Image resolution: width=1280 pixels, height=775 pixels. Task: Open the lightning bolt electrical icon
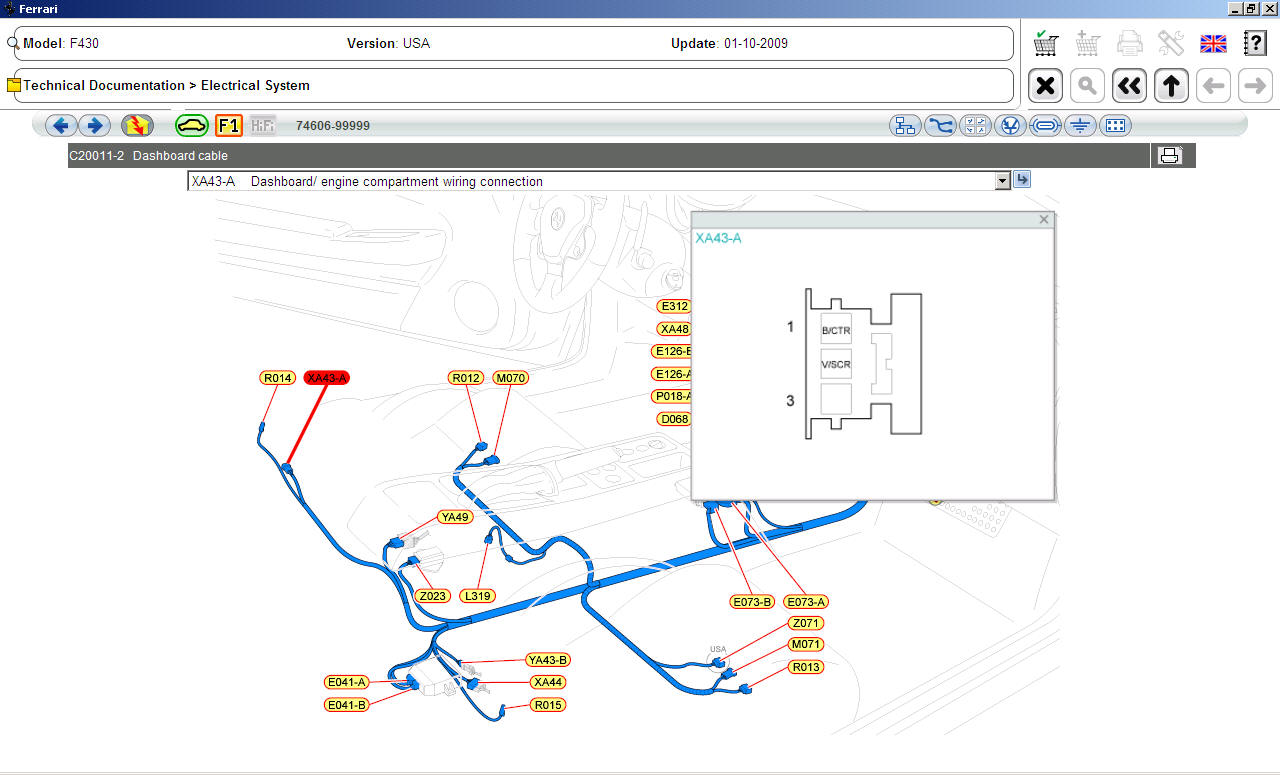click(x=137, y=125)
